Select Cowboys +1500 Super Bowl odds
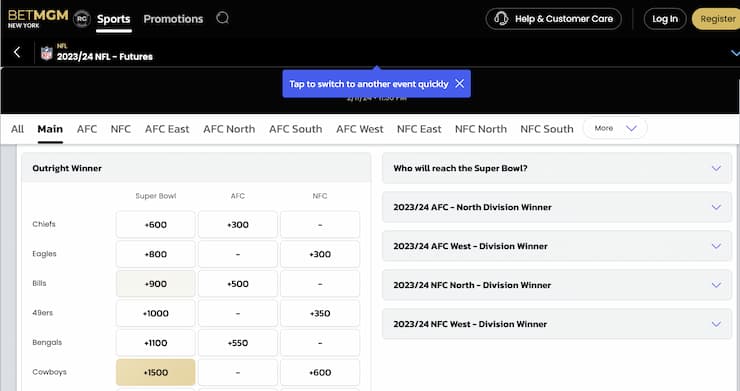This screenshot has height=391, width=740. (x=155, y=372)
